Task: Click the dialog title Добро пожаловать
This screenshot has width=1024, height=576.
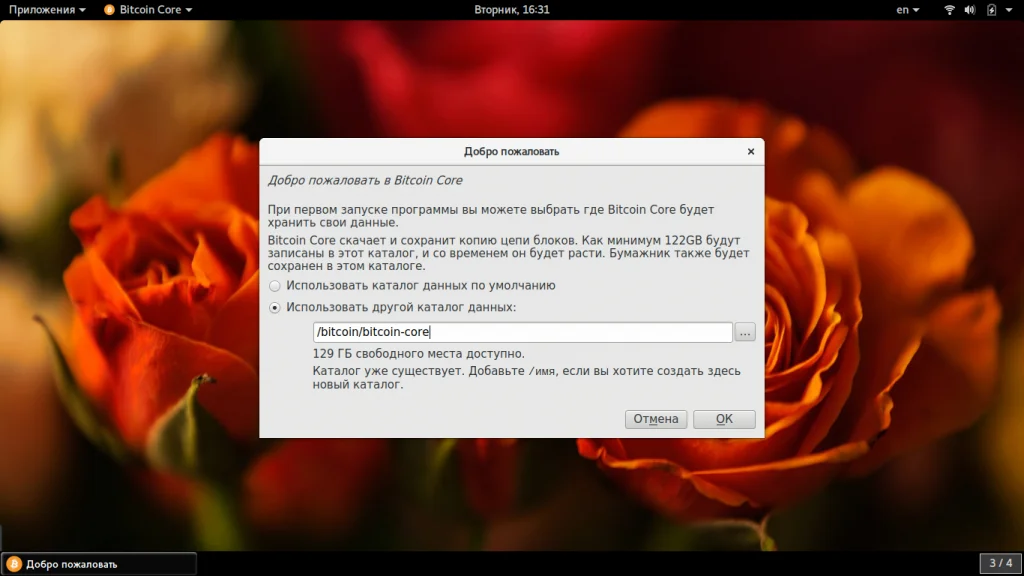Action: point(511,152)
